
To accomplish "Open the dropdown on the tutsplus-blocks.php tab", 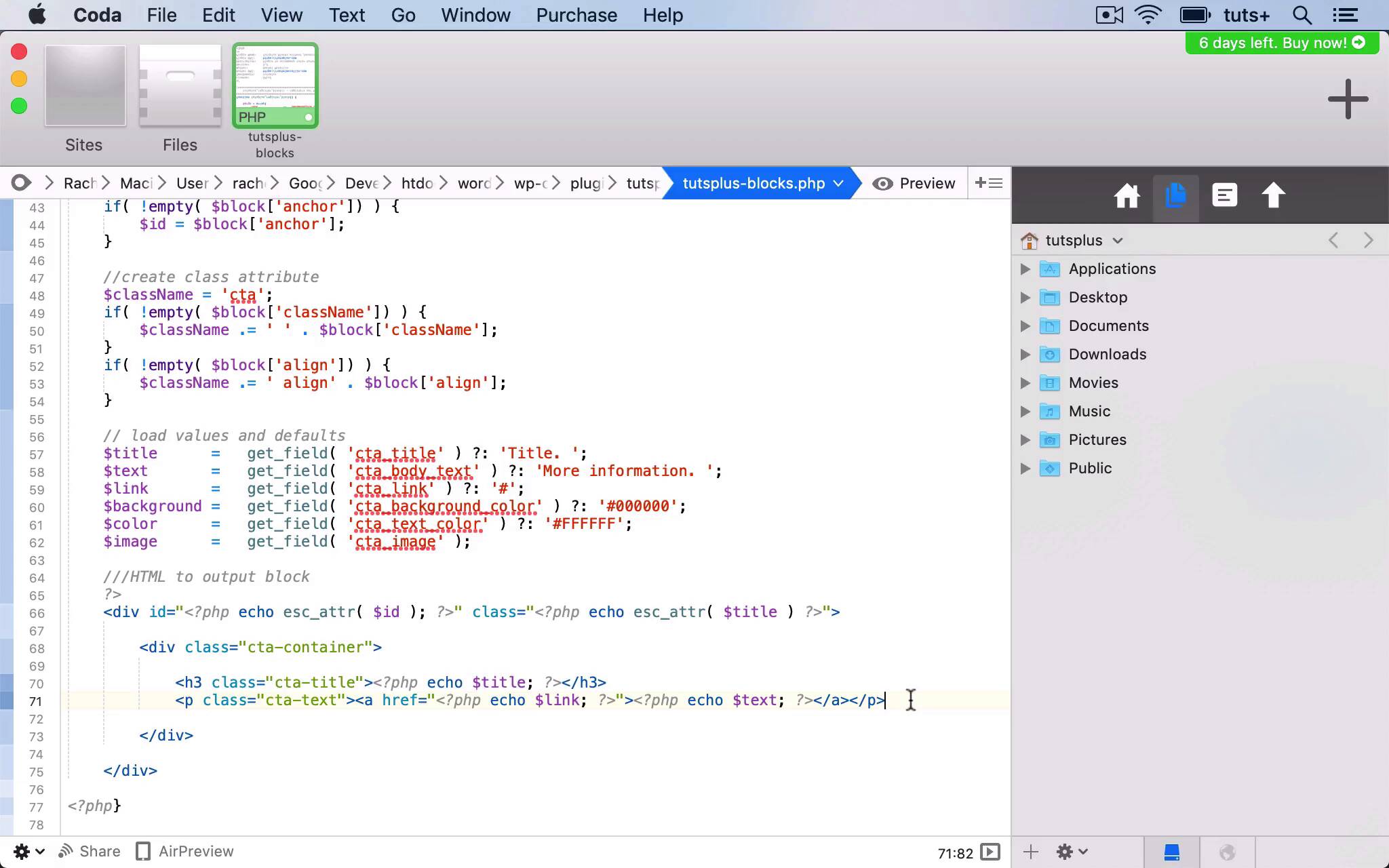I will (x=840, y=183).
